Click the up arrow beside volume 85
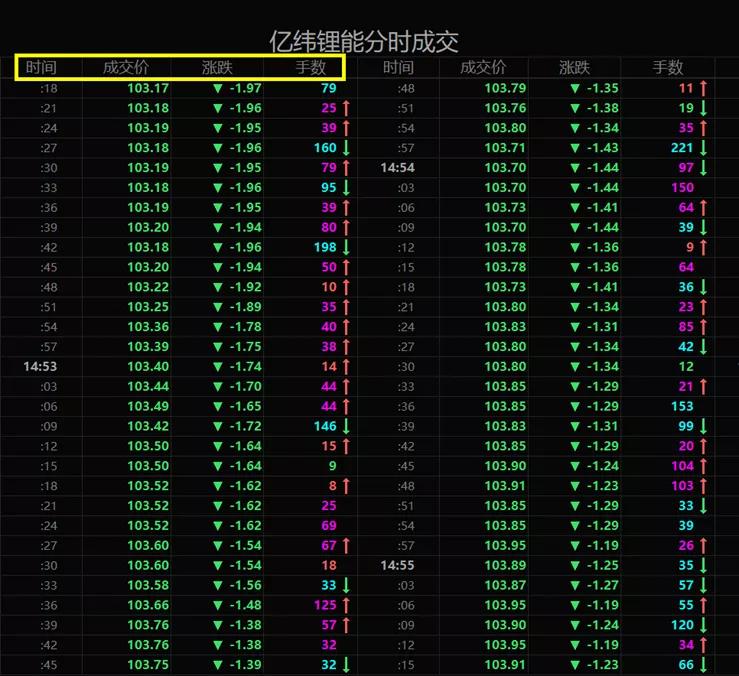 [x=703, y=327]
